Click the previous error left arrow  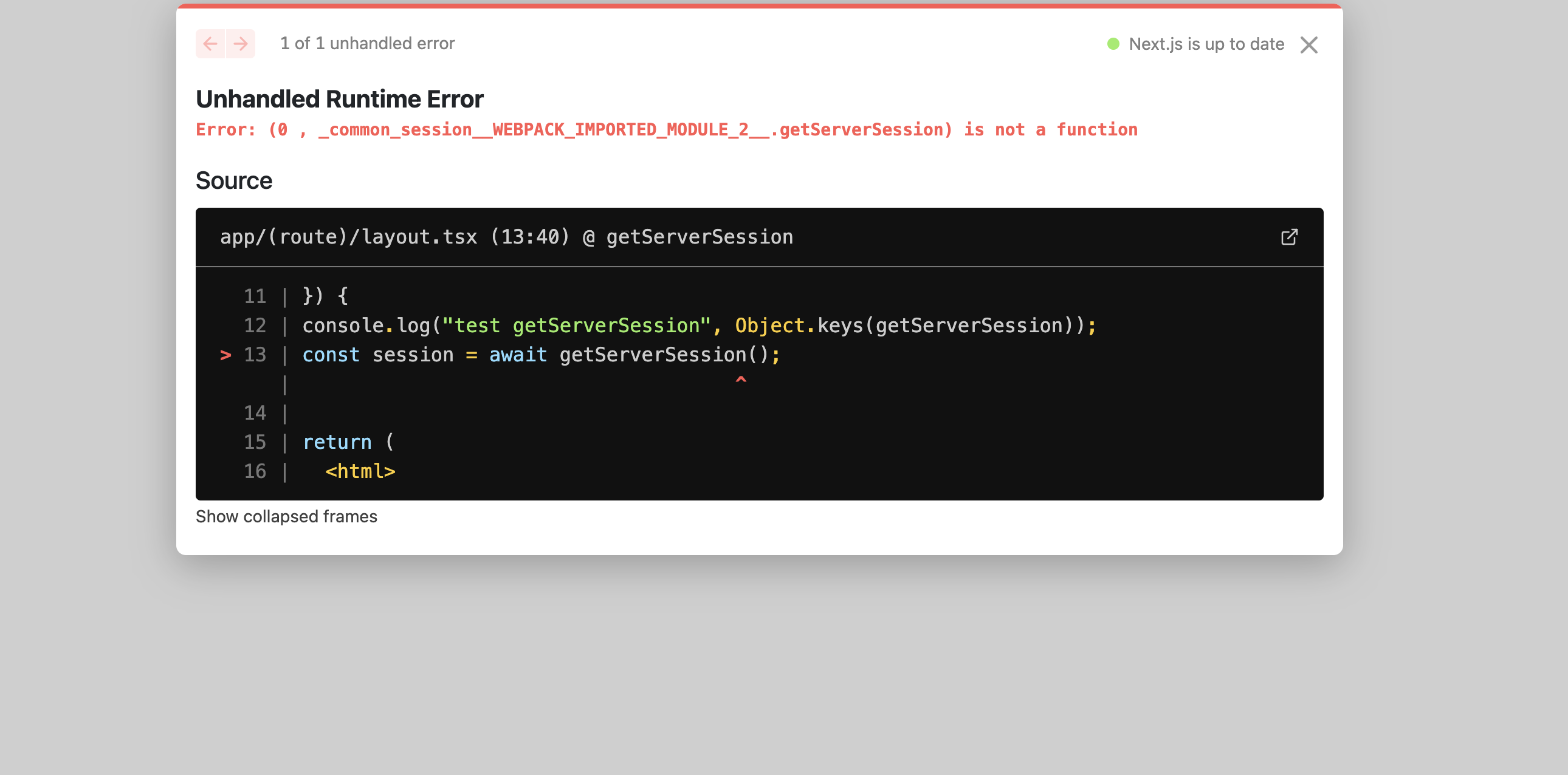click(x=210, y=44)
